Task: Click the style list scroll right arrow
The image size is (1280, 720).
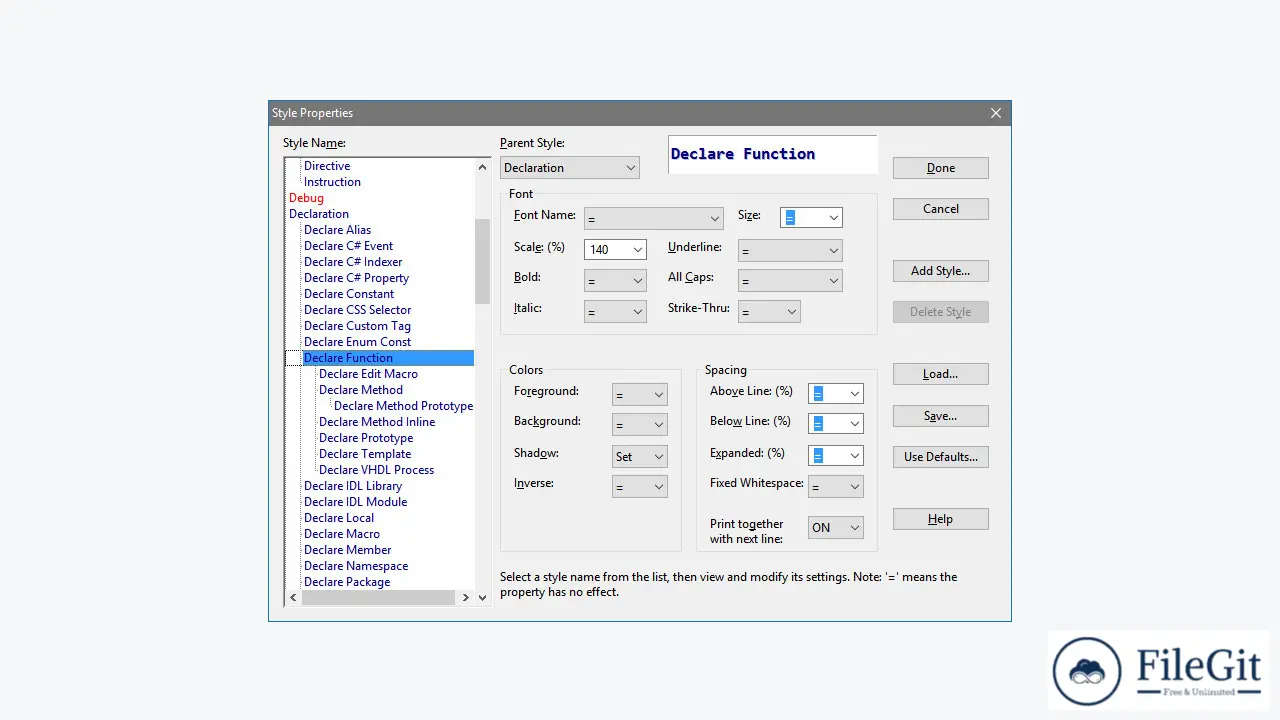Action: 465,597
